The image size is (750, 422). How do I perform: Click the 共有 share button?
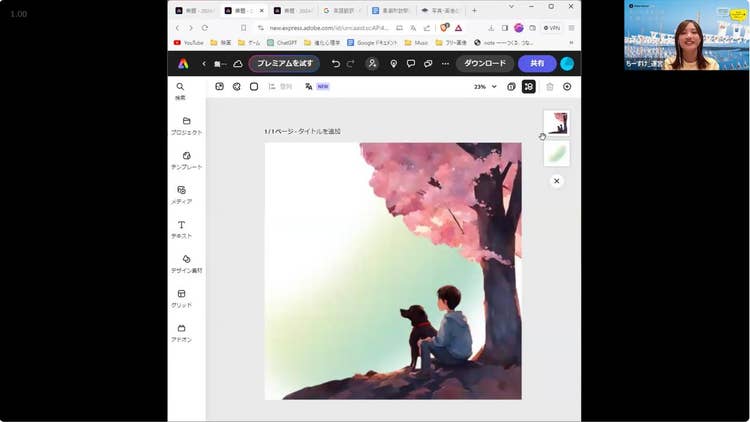[537, 64]
